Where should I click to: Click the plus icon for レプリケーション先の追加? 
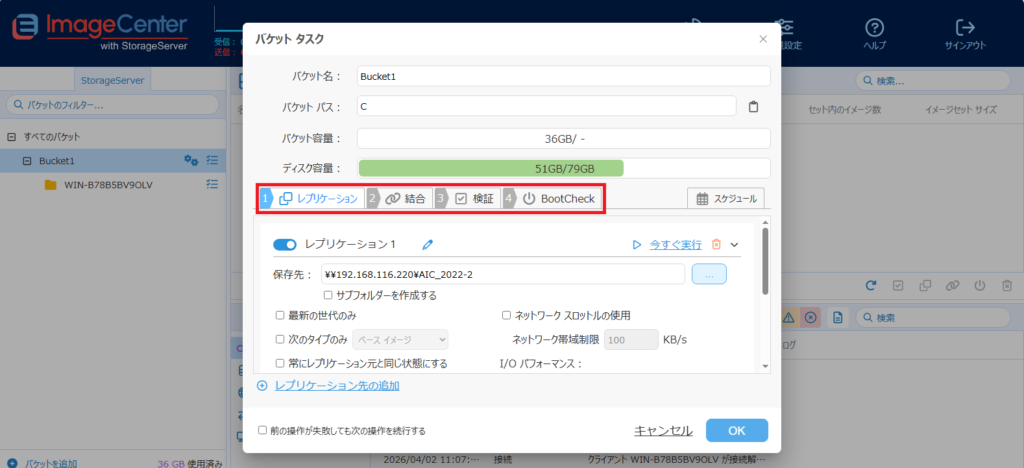(x=263, y=385)
